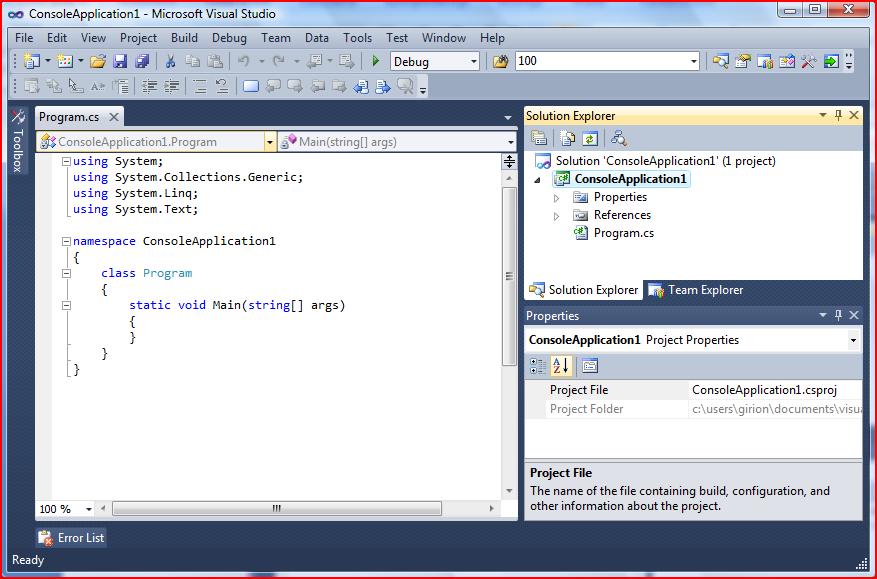This screenshot has width=877, height=579.
Task: Toggle Show All Files in Solution Explorer
Action: [568, 138]
